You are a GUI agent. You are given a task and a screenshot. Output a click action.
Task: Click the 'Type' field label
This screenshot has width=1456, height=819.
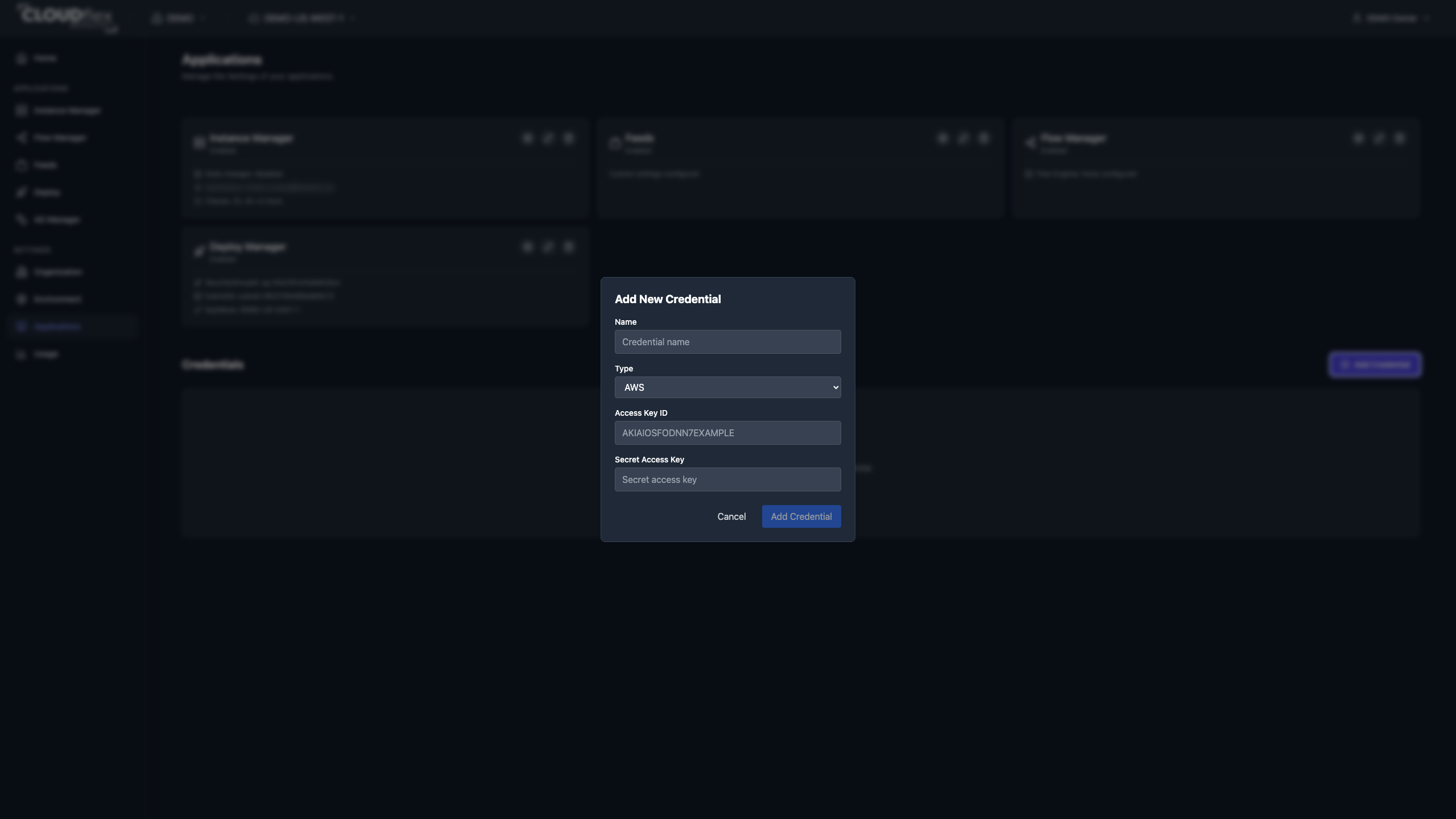pyautogui.click(x=624, y=369)
